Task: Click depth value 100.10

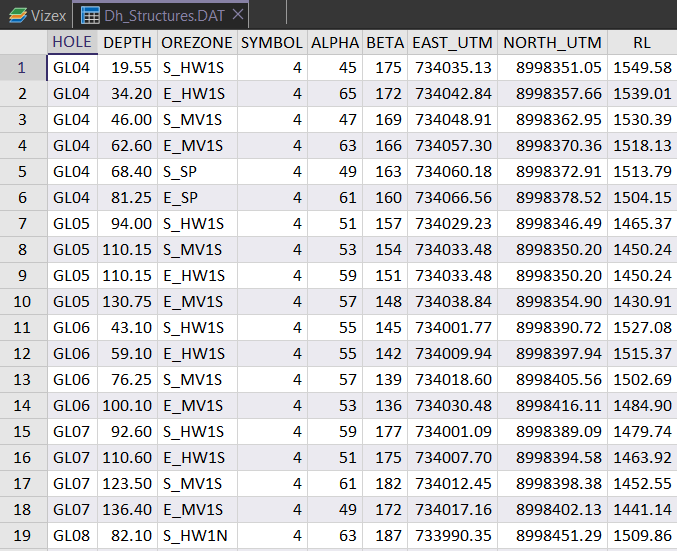Action: (127, 405)
